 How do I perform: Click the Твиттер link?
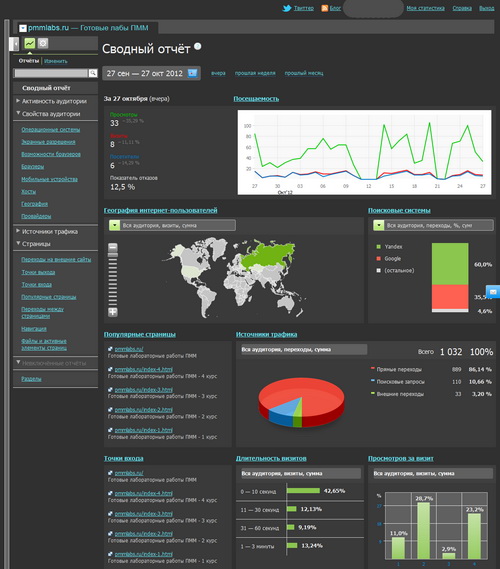[304, 8]
